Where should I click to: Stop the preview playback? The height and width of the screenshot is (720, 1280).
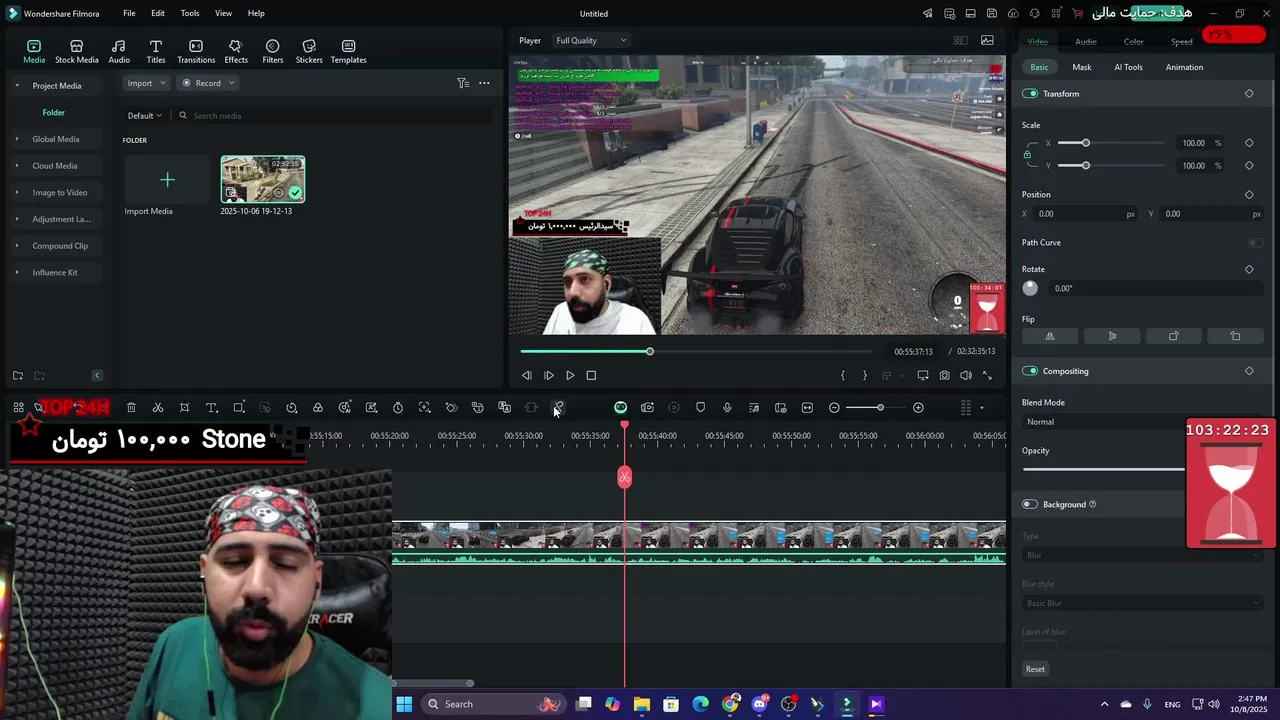pos(591,376)
